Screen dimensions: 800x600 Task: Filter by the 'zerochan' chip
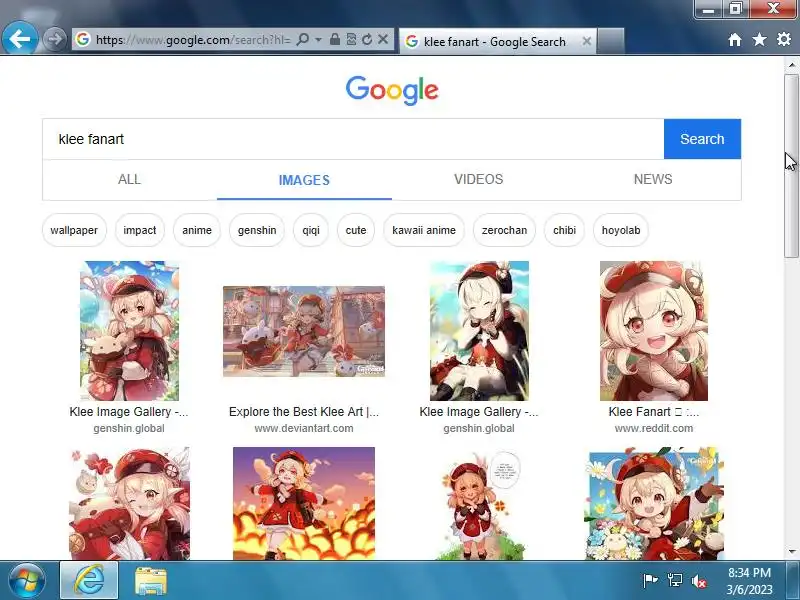click(504, 230)
